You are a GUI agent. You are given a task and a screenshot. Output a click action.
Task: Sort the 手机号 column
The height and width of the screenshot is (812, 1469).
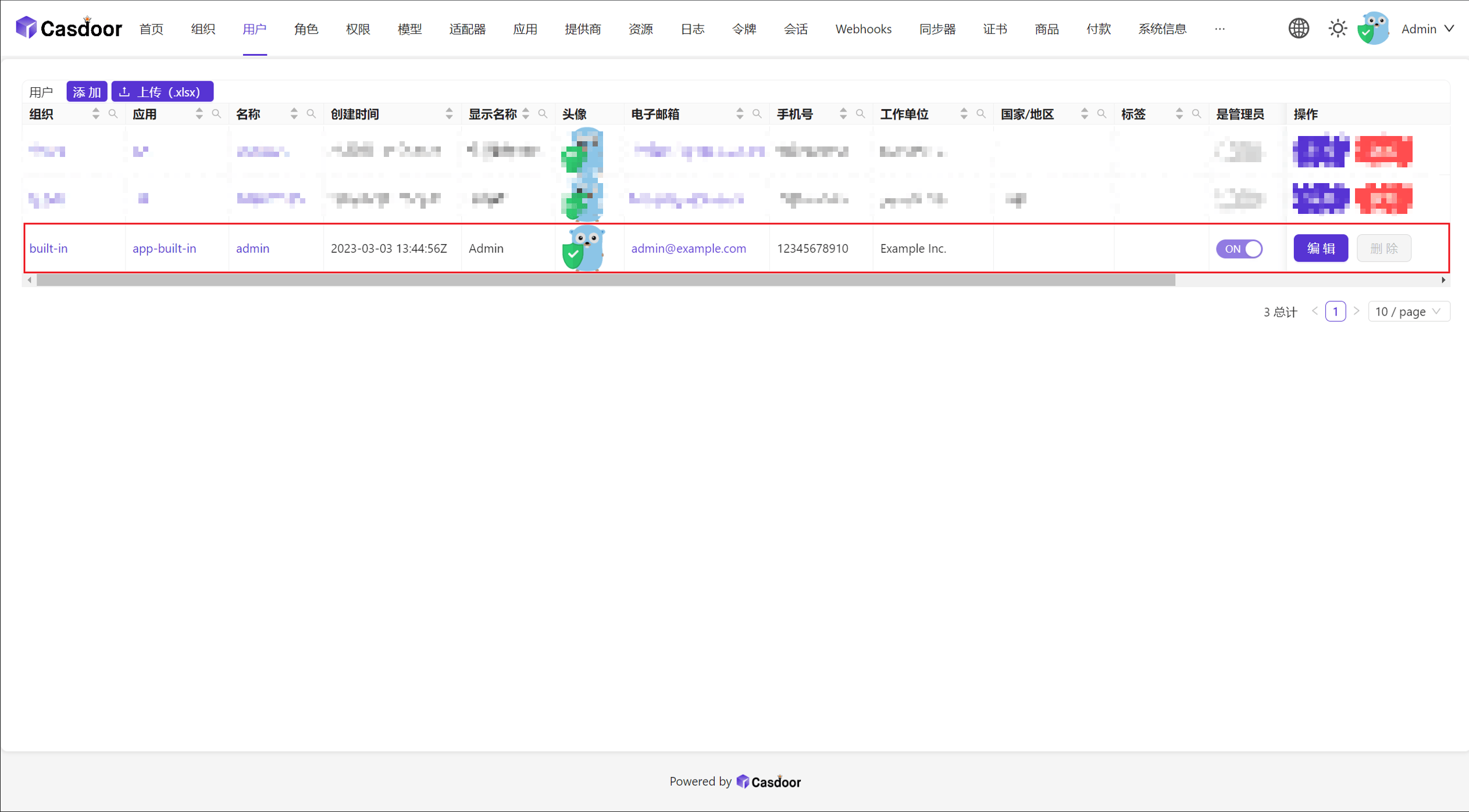pos(843,114)
